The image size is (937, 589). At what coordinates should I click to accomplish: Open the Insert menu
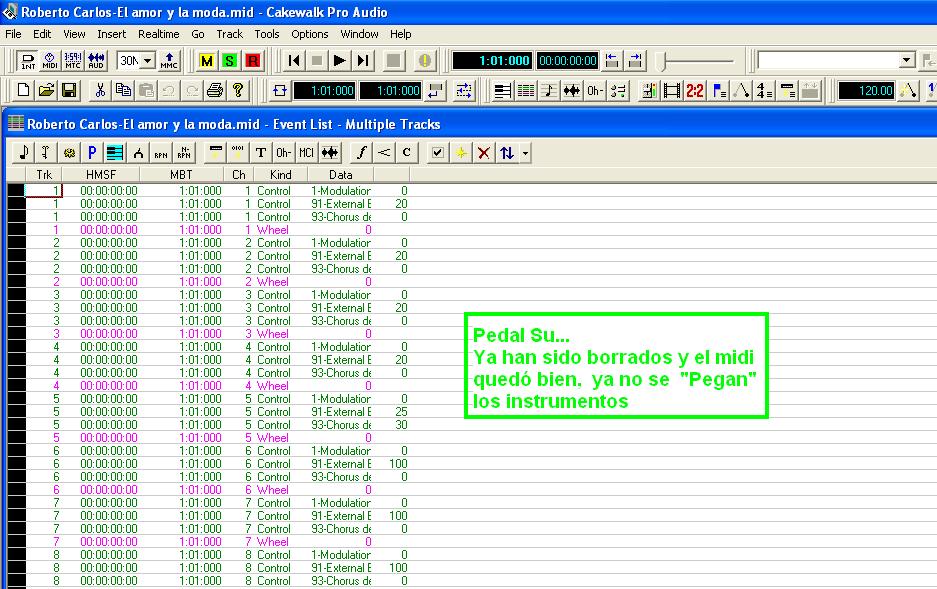pos(112,34)
